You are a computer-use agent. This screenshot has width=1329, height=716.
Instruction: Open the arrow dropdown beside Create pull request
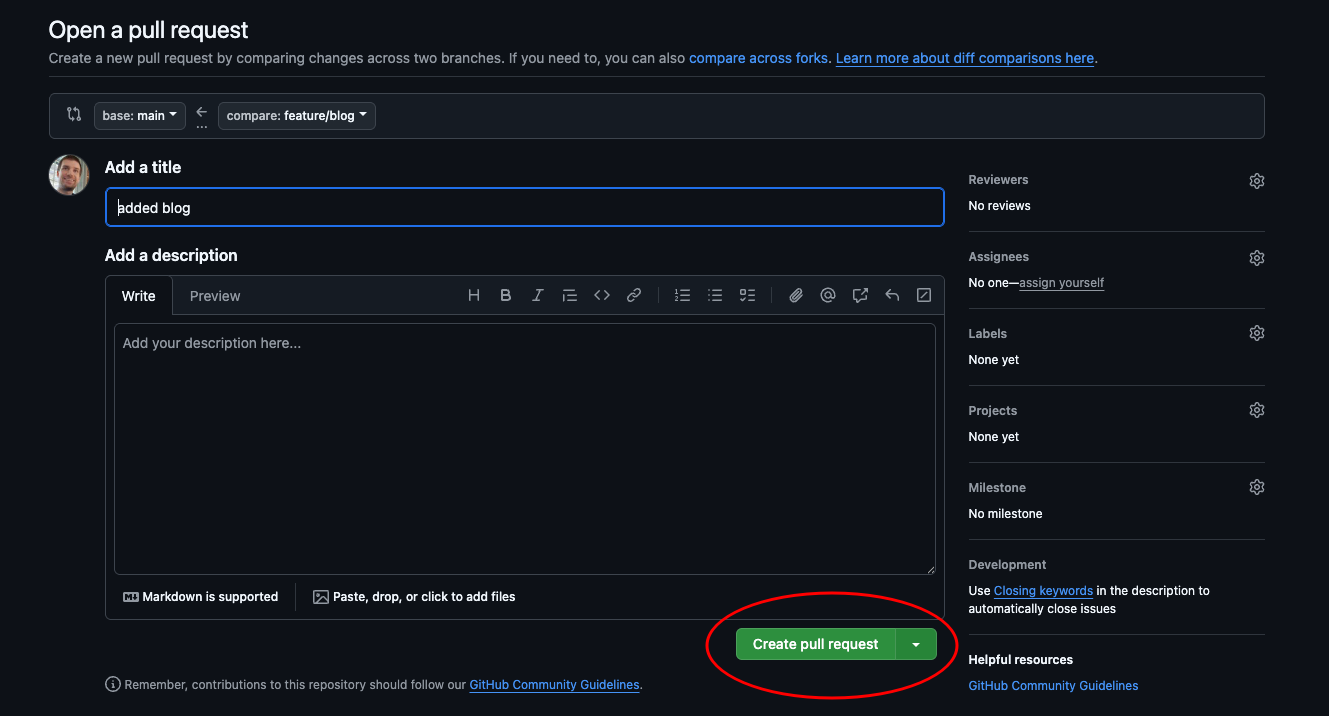tap(916, 645)
